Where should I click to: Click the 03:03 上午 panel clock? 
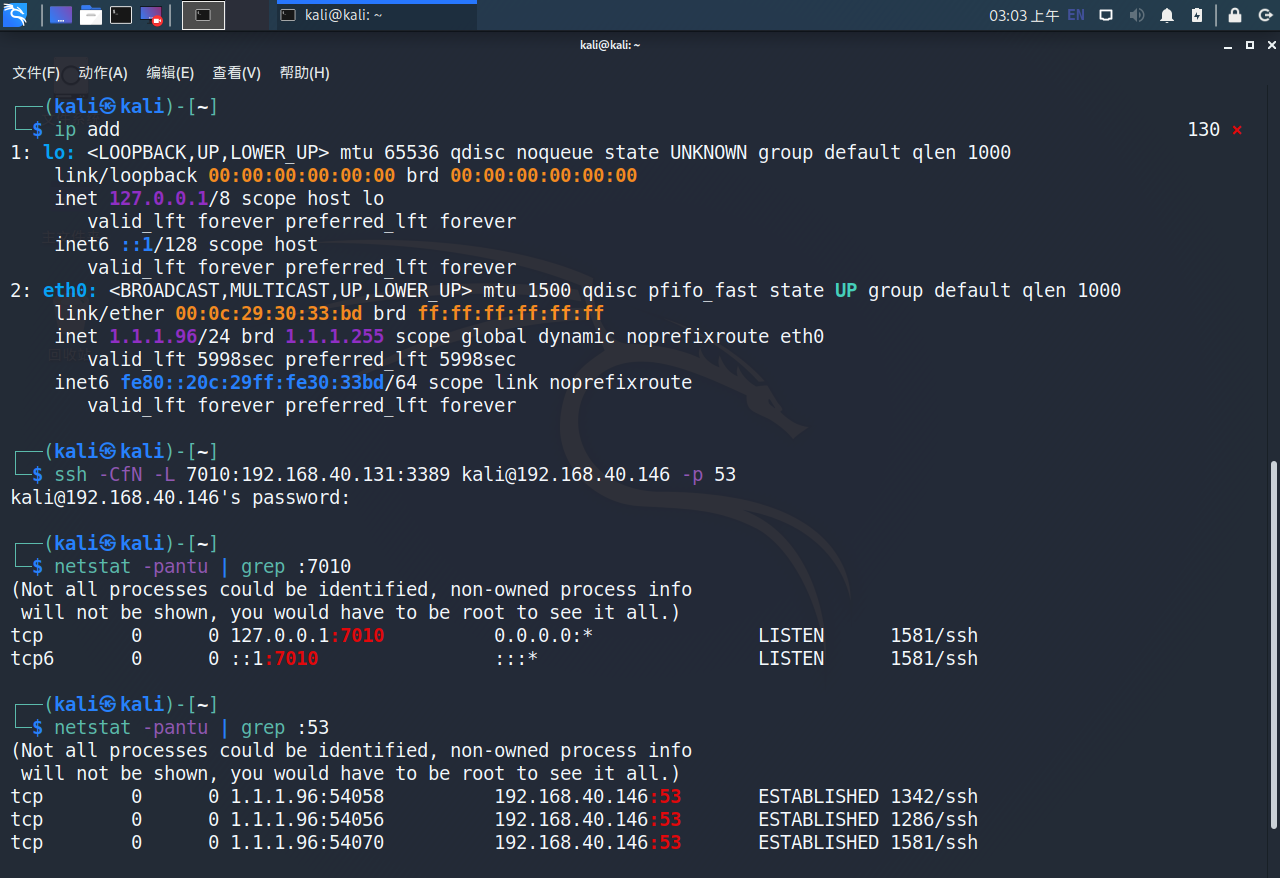tap(1024, 15)
